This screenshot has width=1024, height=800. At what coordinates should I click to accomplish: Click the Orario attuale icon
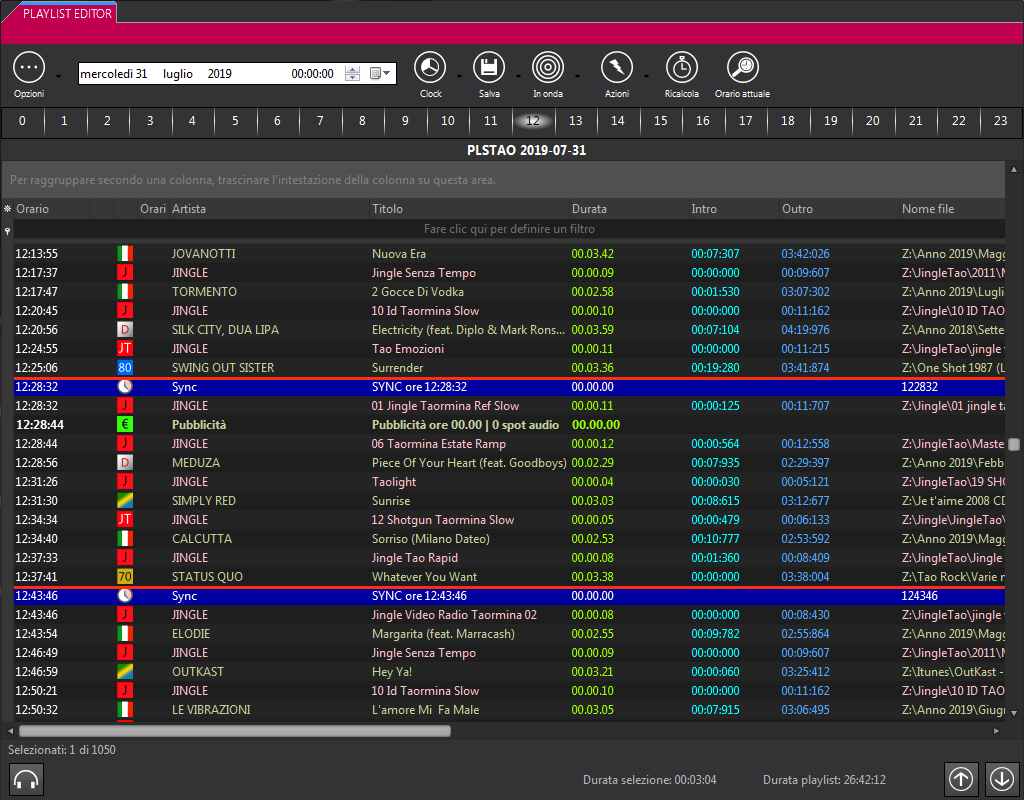pos(742,68)
